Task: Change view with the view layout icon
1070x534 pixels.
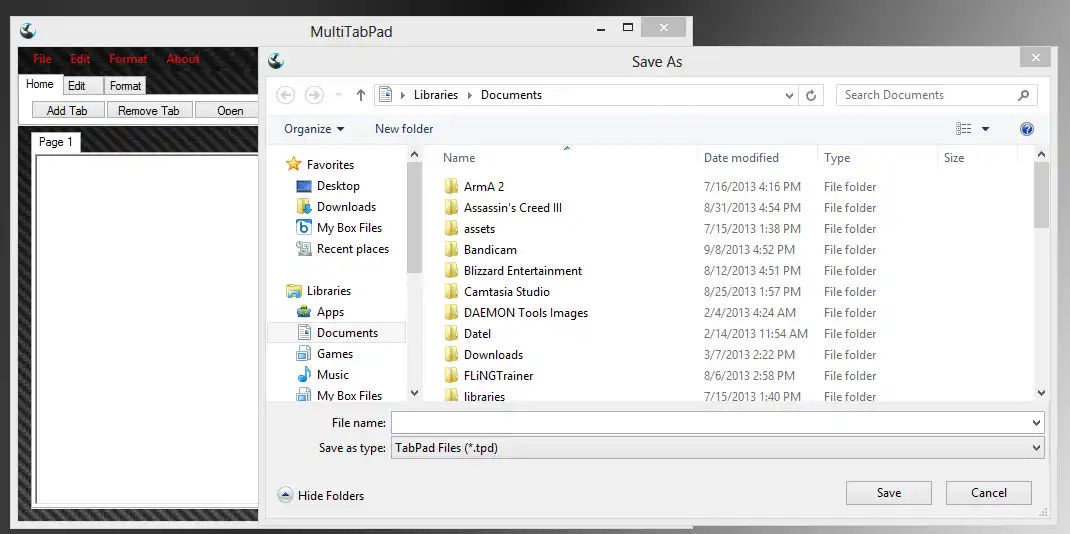Action: pos(964,129)
